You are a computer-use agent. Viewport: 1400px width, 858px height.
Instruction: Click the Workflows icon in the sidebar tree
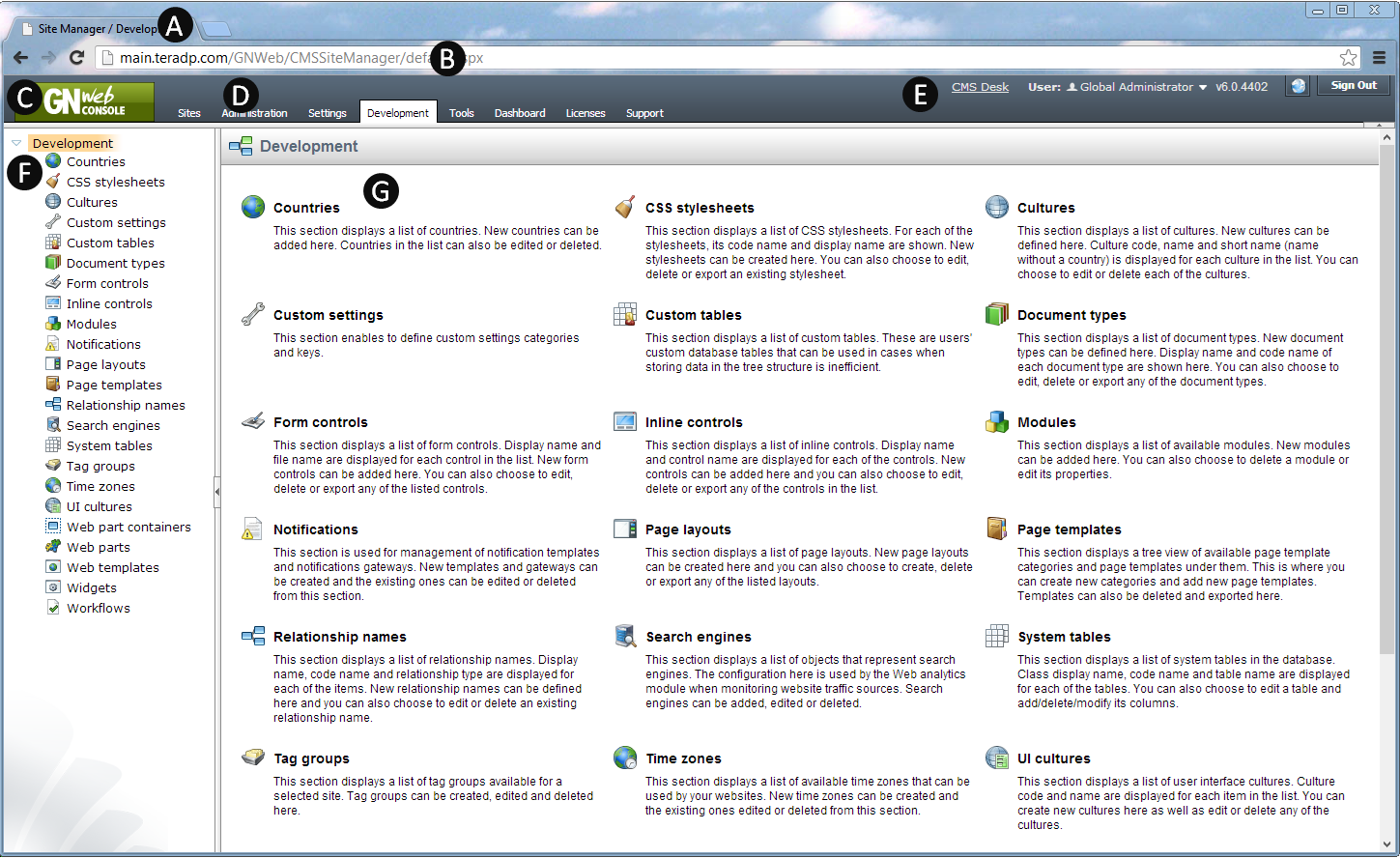53,608
